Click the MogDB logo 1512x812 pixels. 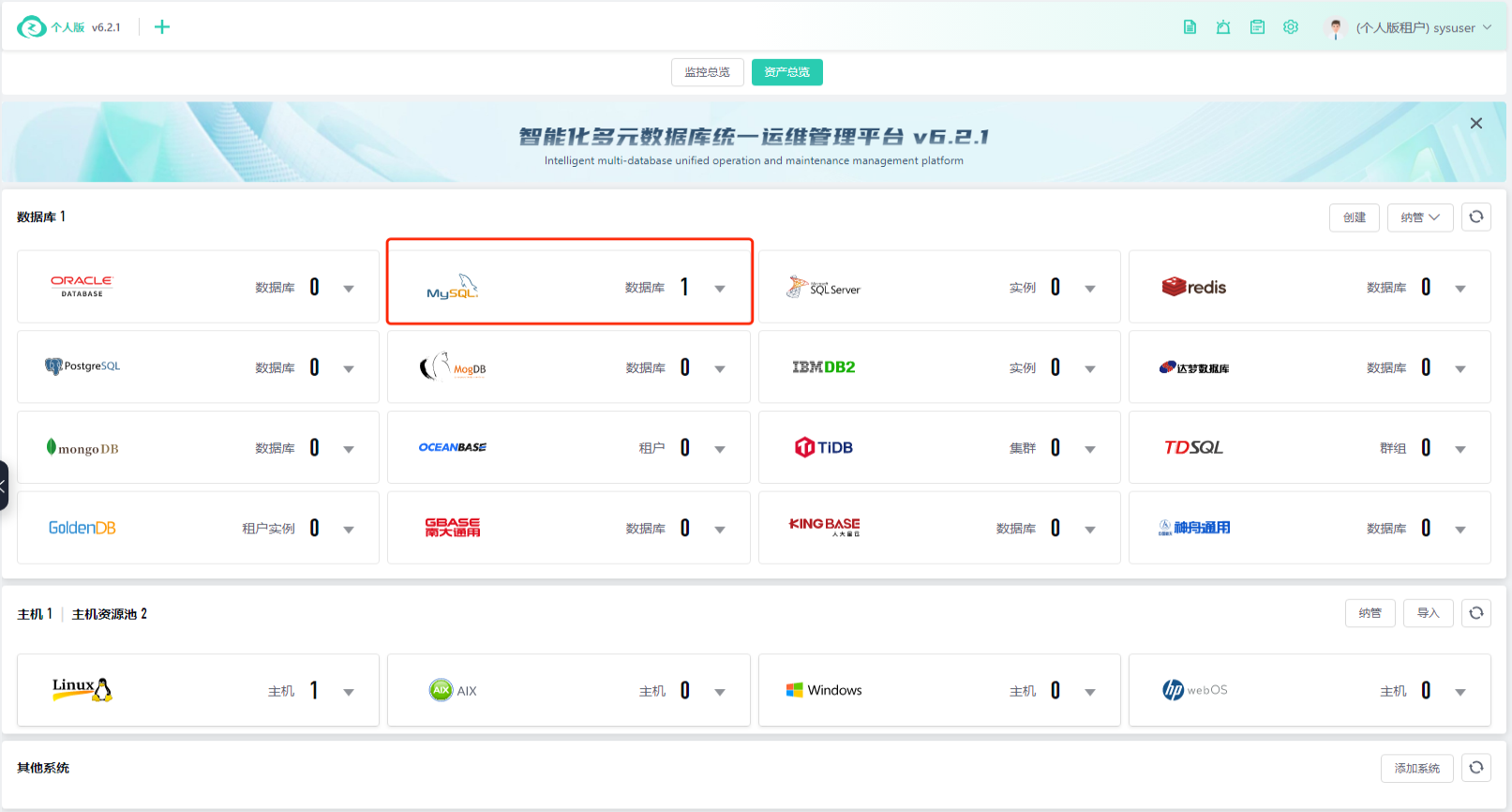click(453, 367)
